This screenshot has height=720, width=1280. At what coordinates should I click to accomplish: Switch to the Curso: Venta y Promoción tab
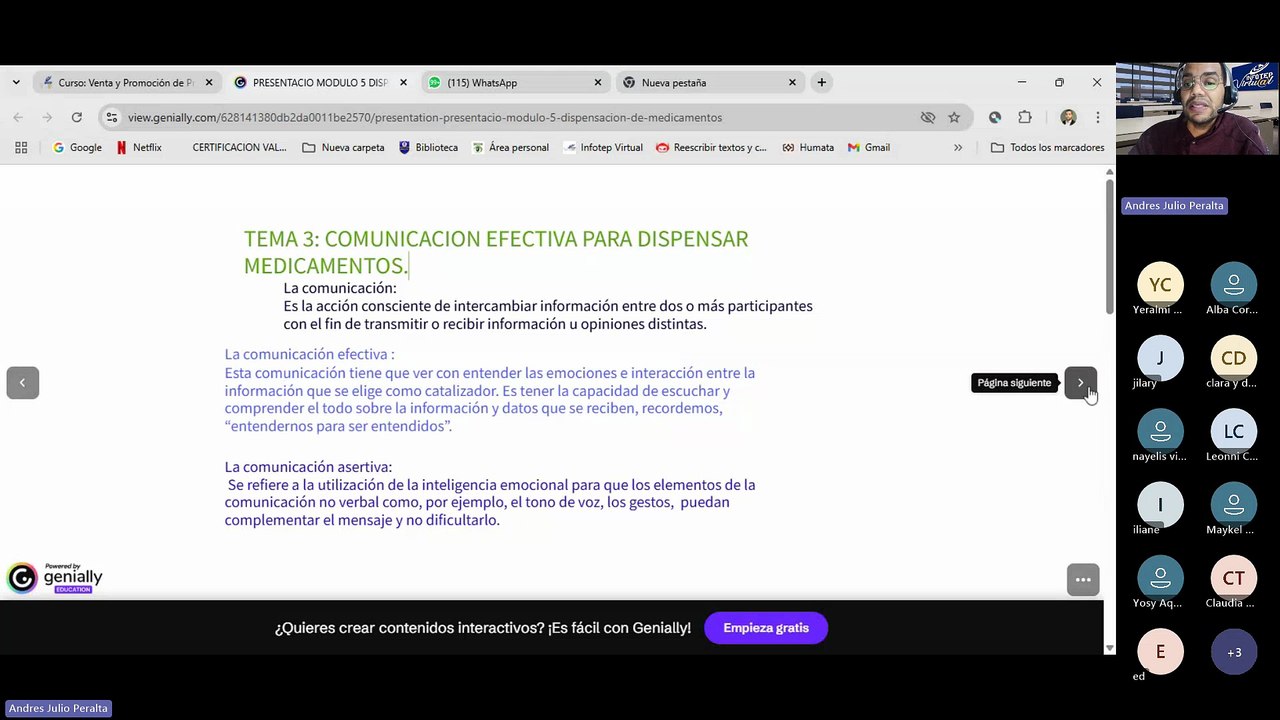(126, 82)
